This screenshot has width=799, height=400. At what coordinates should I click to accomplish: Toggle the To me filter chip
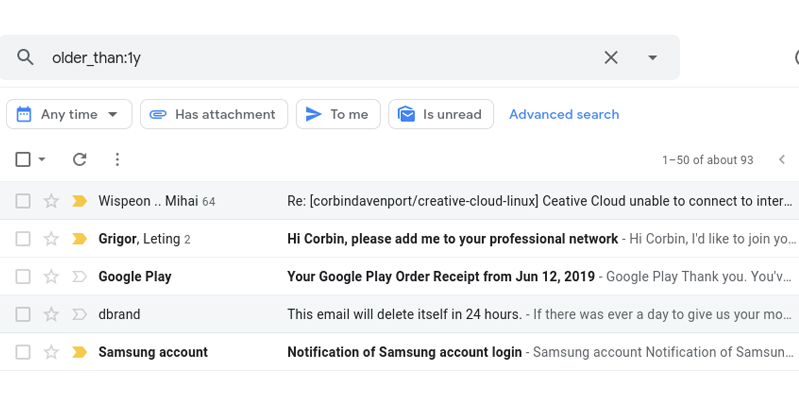338,114
